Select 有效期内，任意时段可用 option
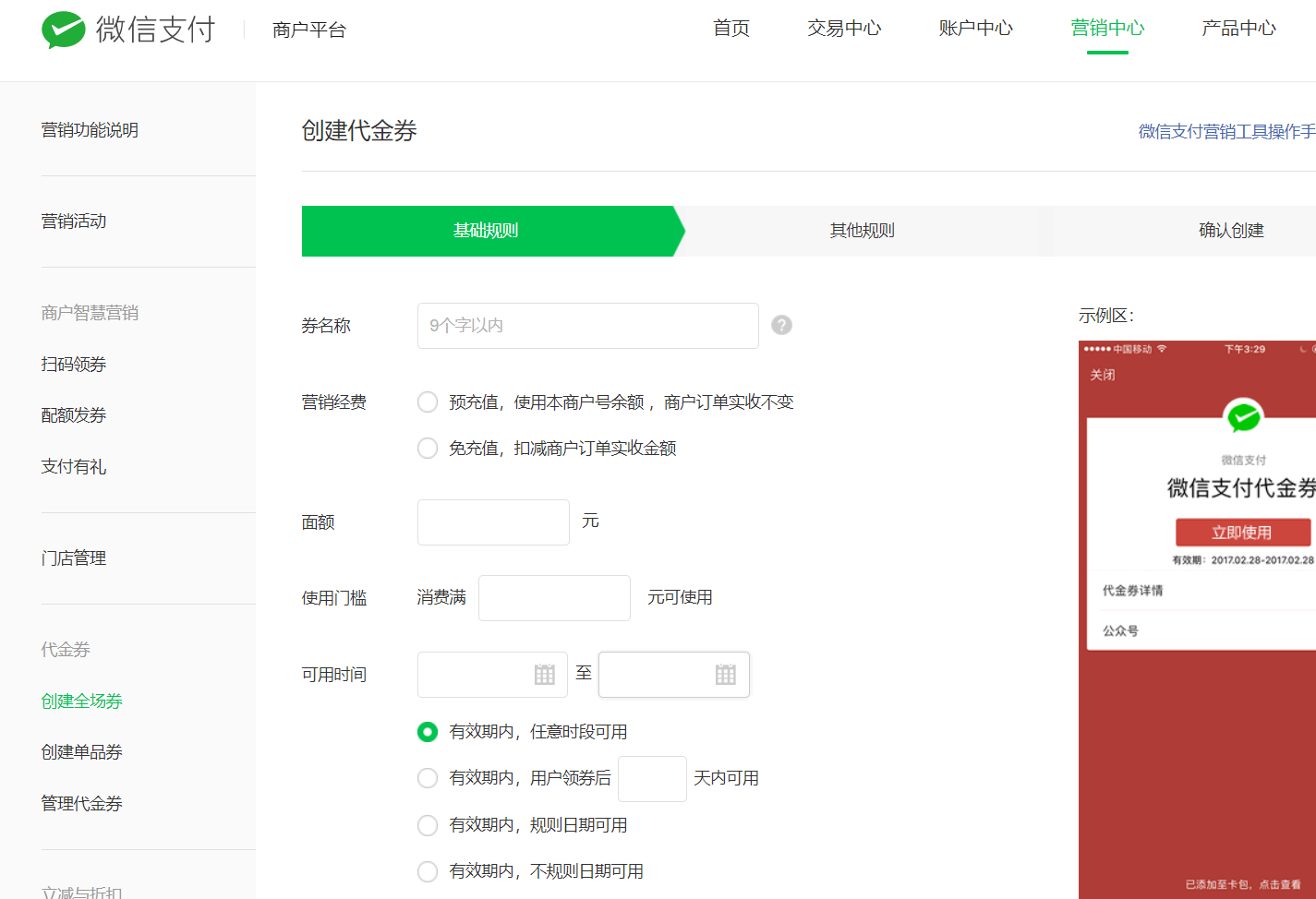1316x899 pixels. [x=428, y=732]
